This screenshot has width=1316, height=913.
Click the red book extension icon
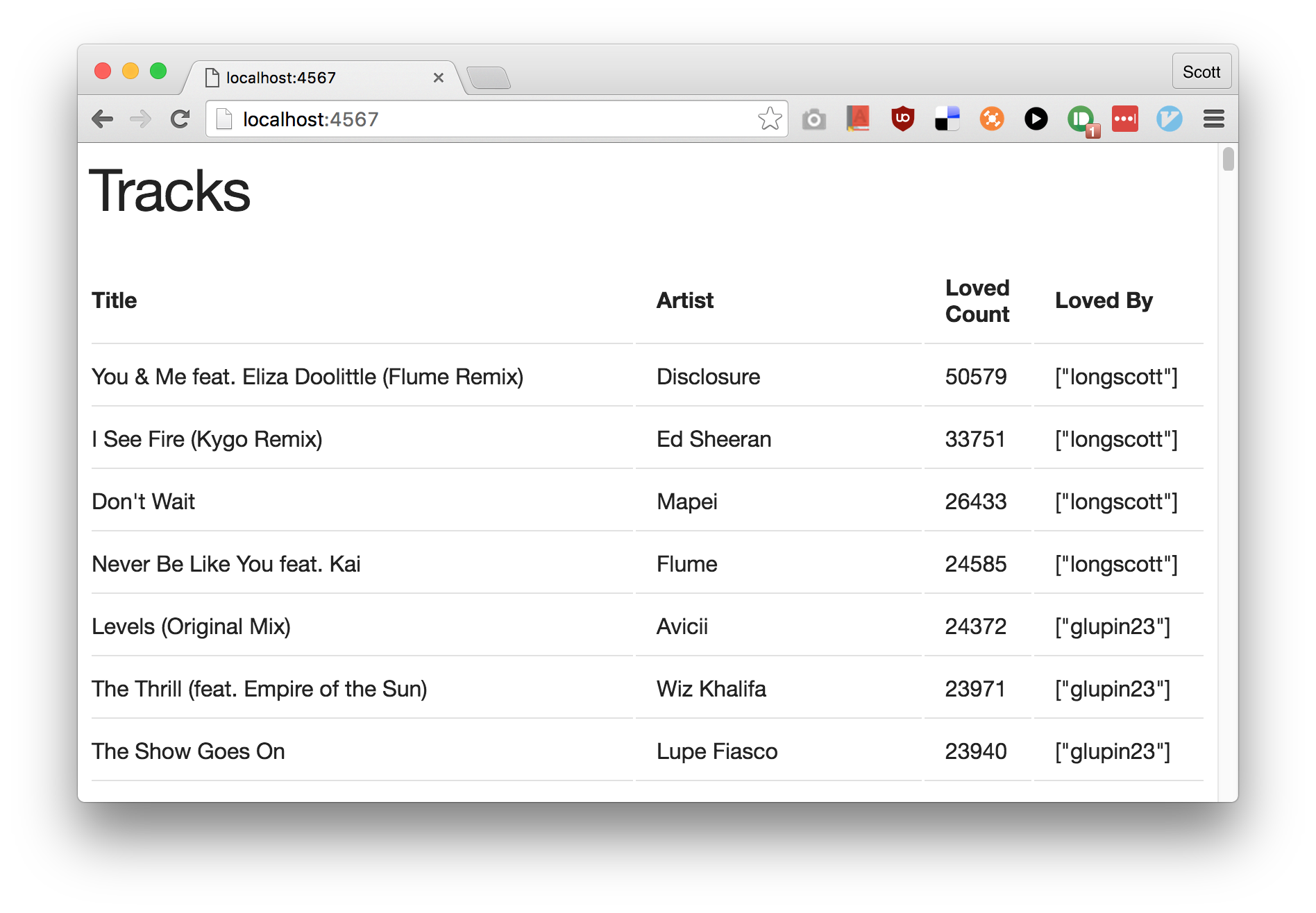[x=858, y=119]
